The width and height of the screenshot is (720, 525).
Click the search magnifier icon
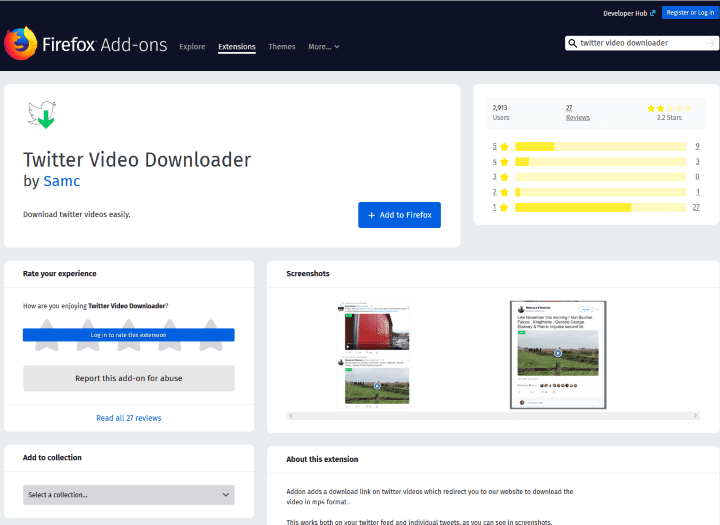point(572,43)
